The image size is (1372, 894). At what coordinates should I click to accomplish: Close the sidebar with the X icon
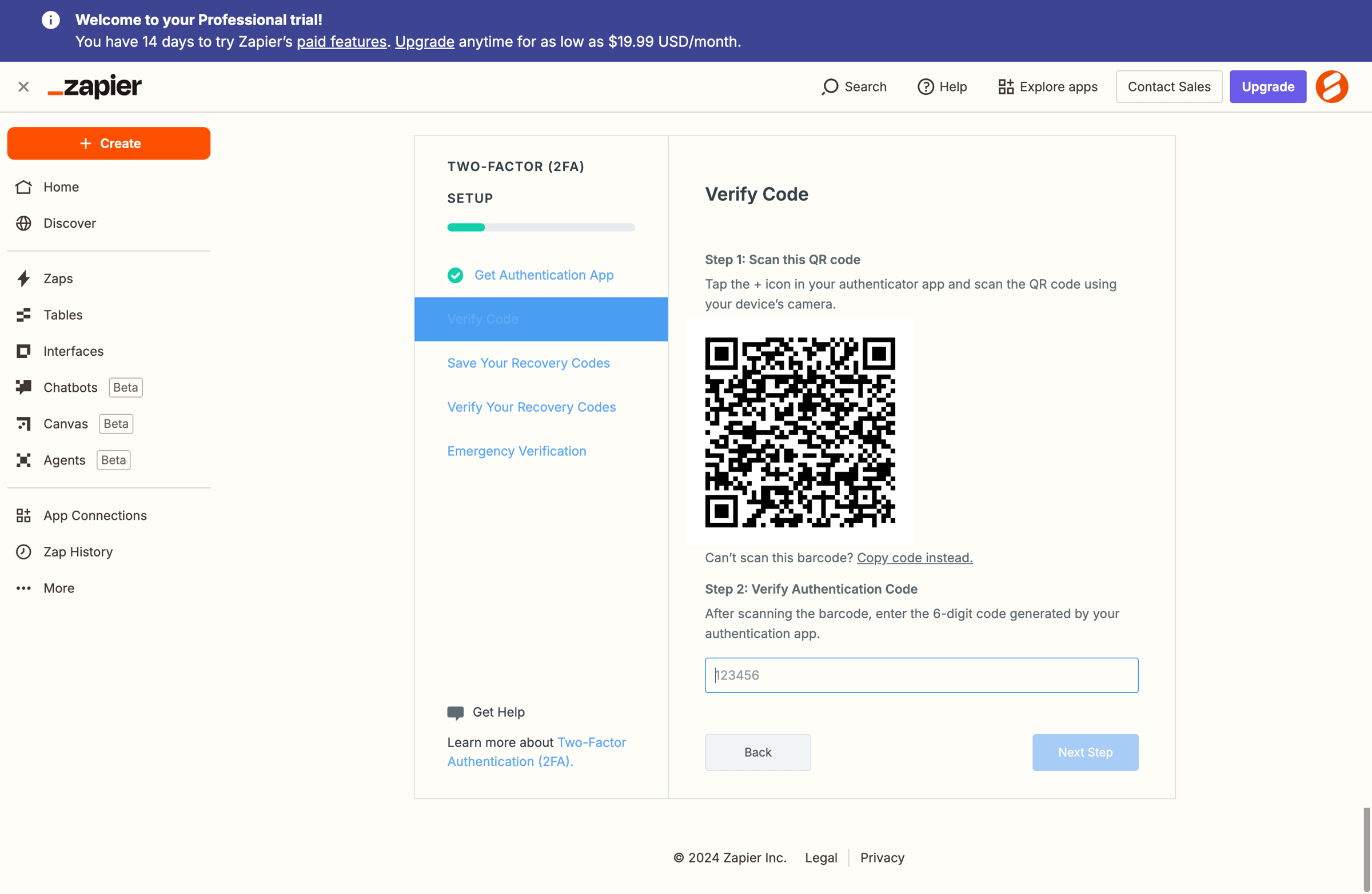click(x=23, y=87)
